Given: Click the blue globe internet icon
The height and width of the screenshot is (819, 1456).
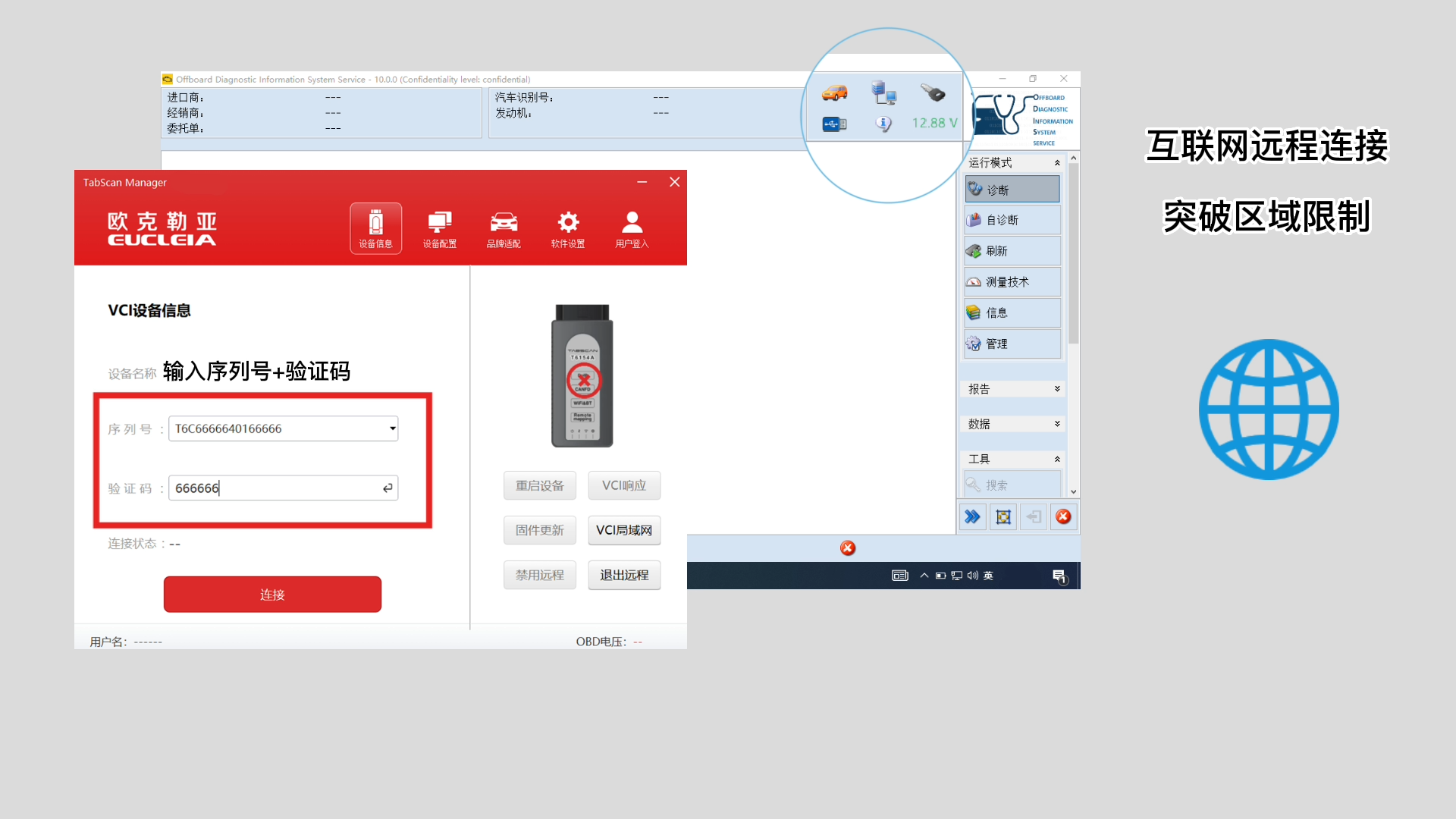Looking at the screenshot, I should pos(1269,409).
